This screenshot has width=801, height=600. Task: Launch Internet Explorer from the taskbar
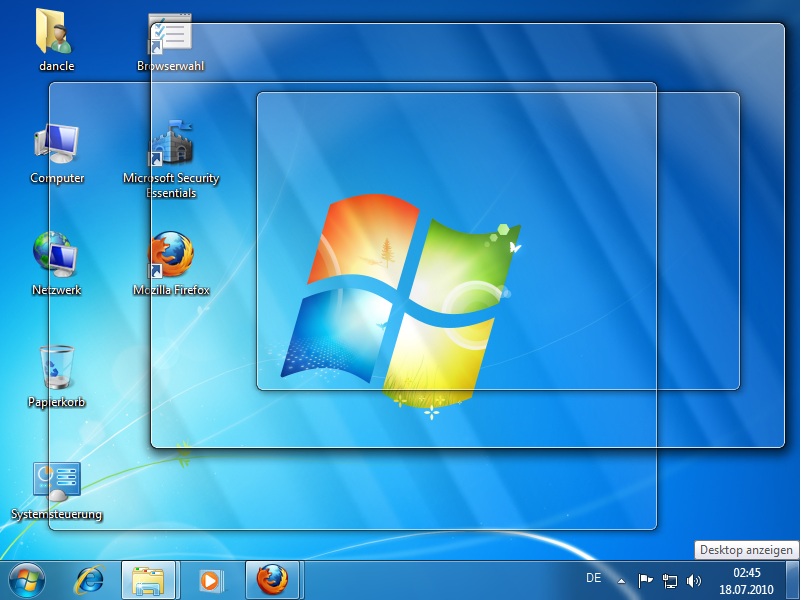click(x=90, y=579)
